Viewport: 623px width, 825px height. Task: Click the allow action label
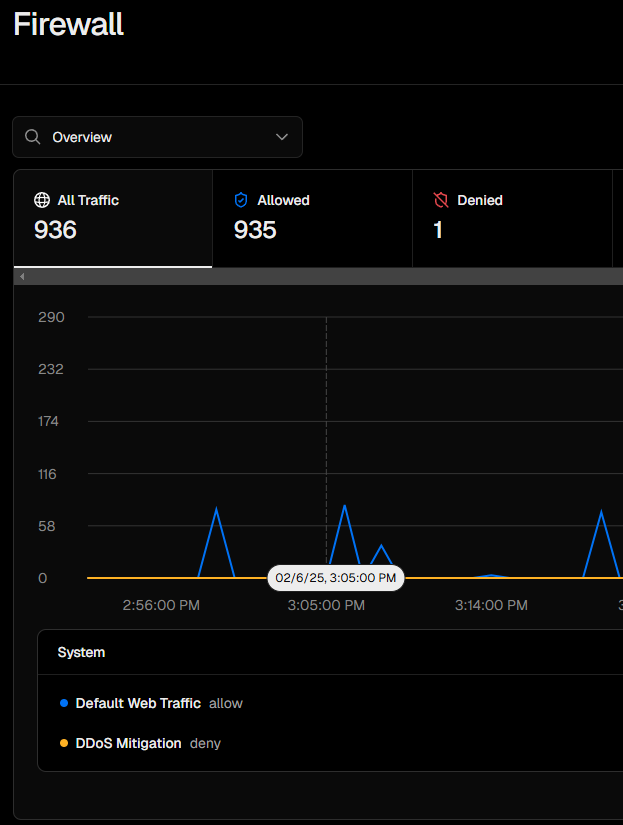pos(226,703)
